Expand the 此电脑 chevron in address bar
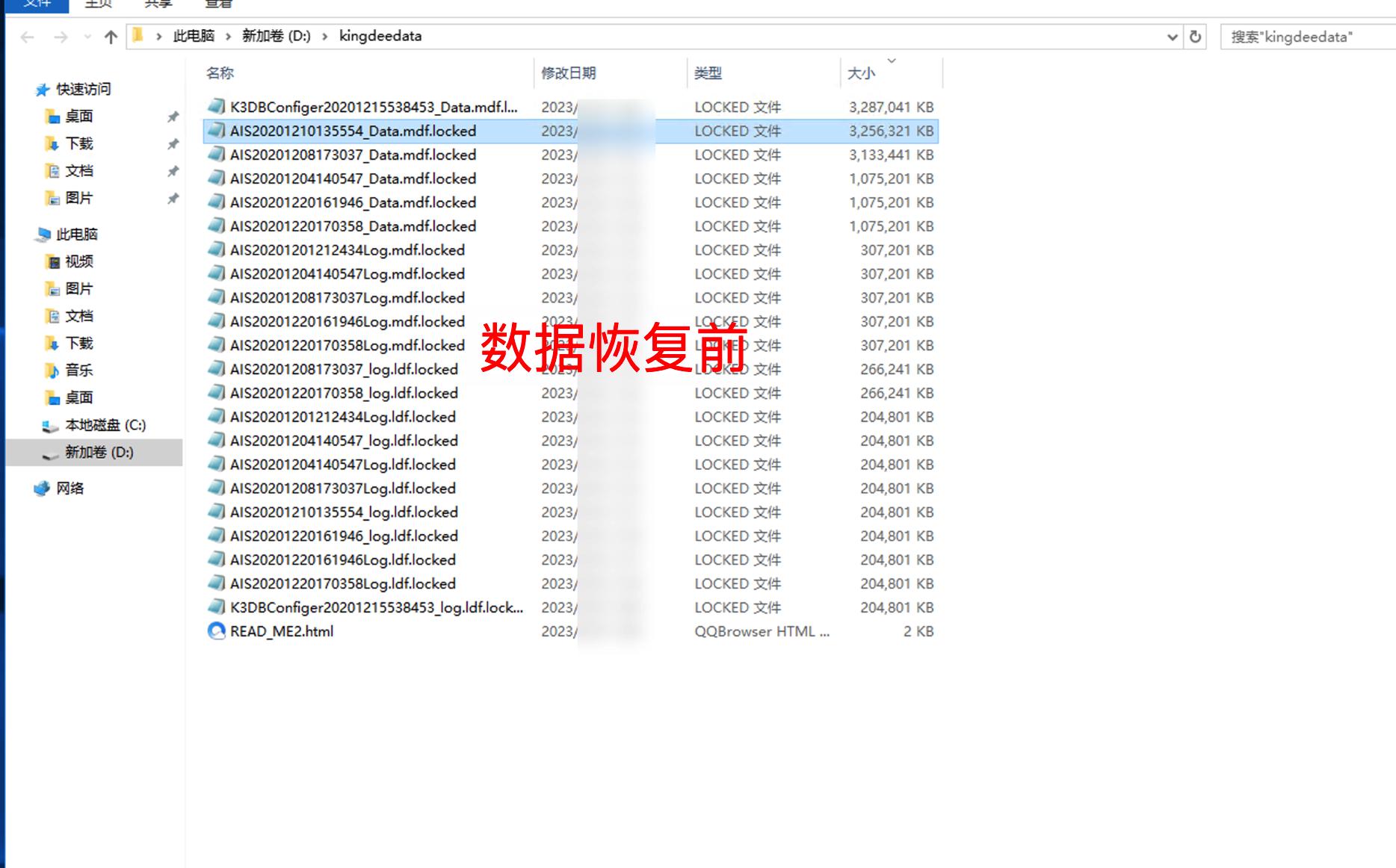The height and width of the screenshot is (868, 1396). (x=227, y=36)
